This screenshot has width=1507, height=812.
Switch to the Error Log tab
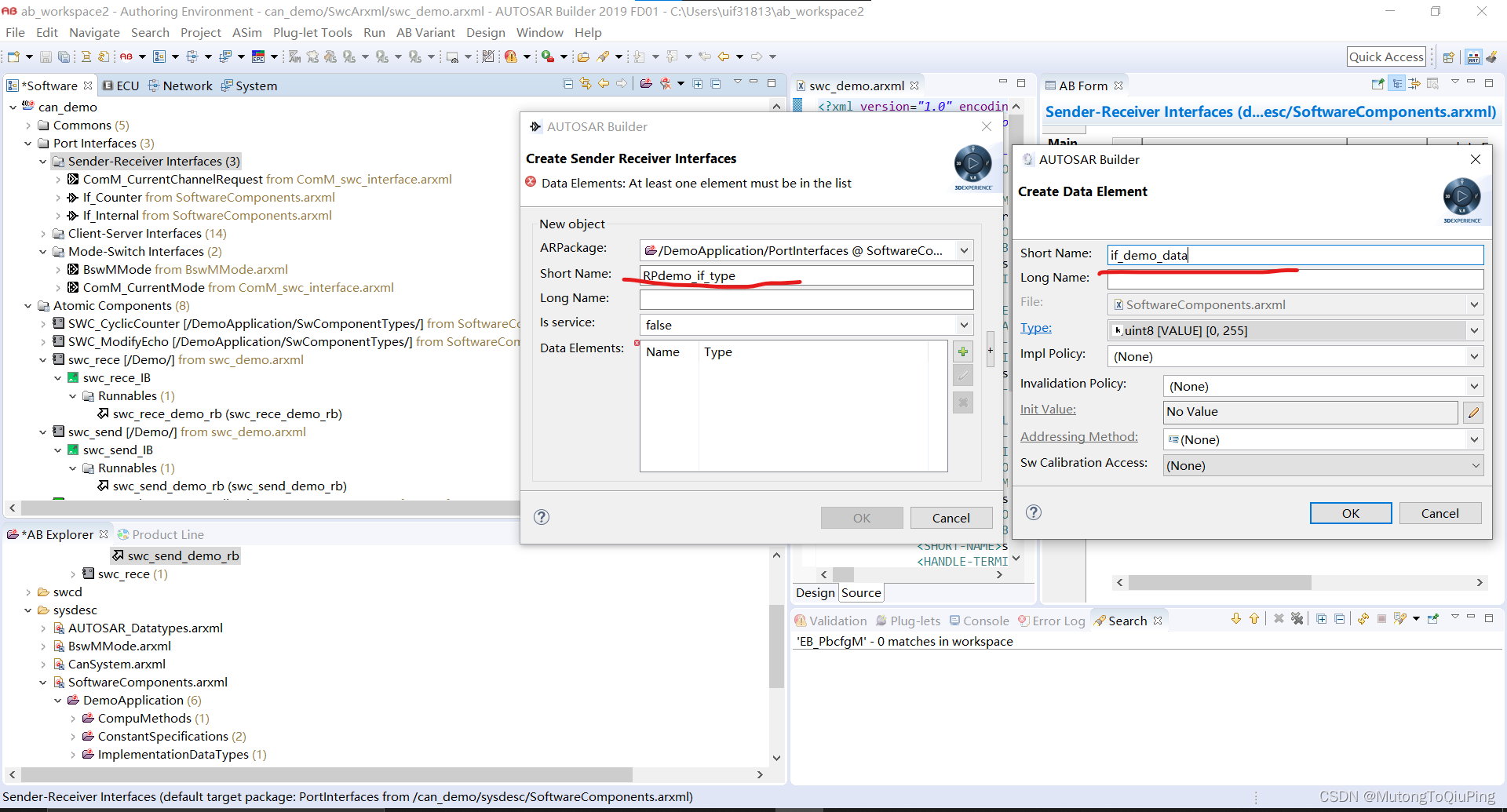pos(1059,620)
